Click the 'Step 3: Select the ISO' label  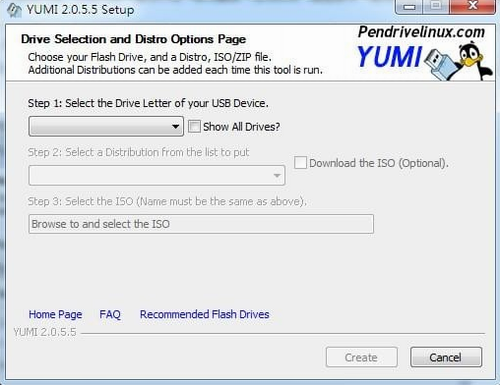pyautogui.click(x=167, y=201)
